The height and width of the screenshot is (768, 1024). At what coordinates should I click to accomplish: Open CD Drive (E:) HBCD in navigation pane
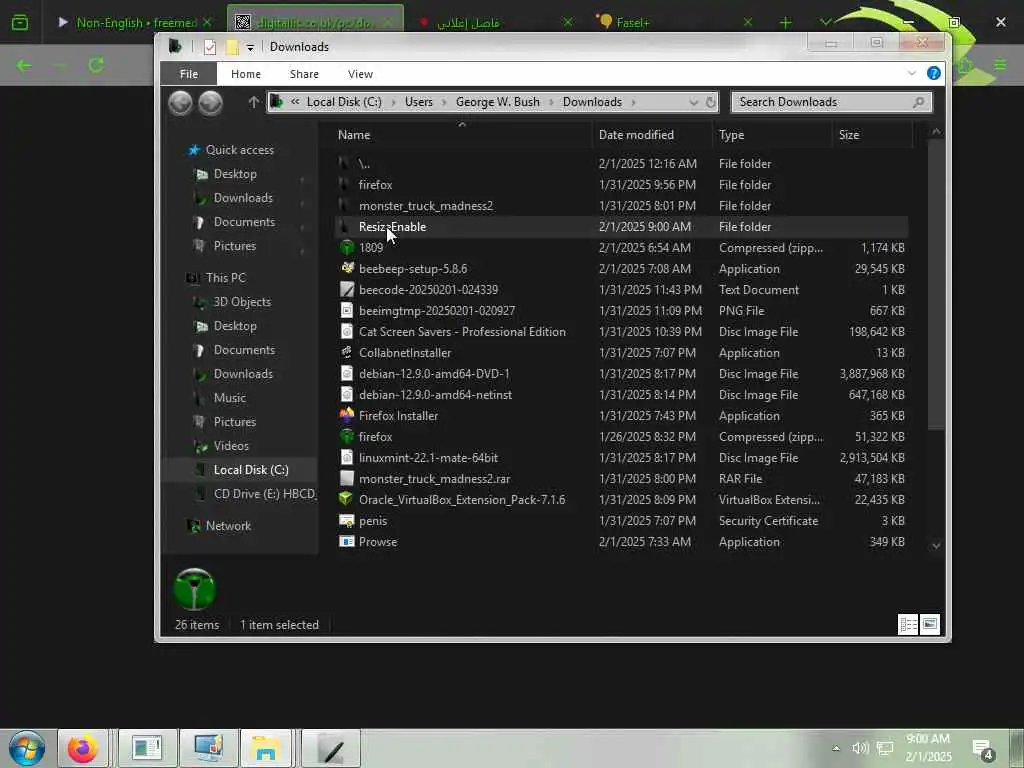pyautogui.click(x=264, y=494)
